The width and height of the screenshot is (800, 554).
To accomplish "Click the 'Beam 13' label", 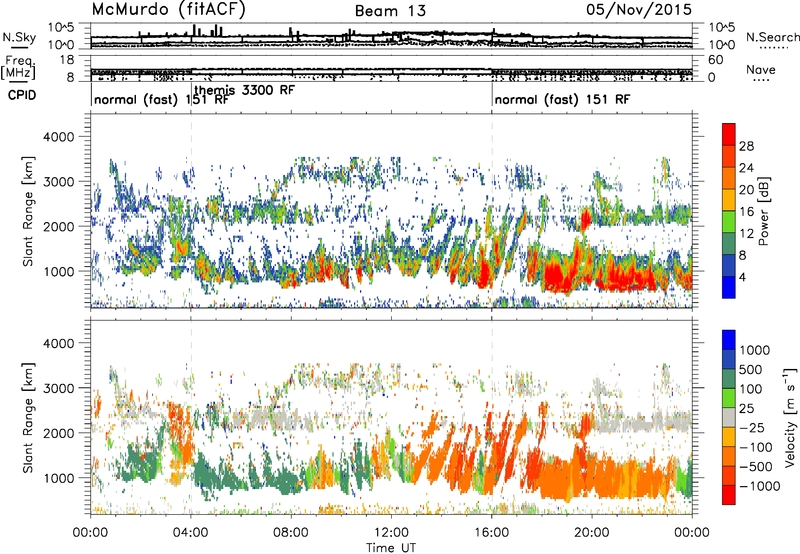I will tap(390, 11).
